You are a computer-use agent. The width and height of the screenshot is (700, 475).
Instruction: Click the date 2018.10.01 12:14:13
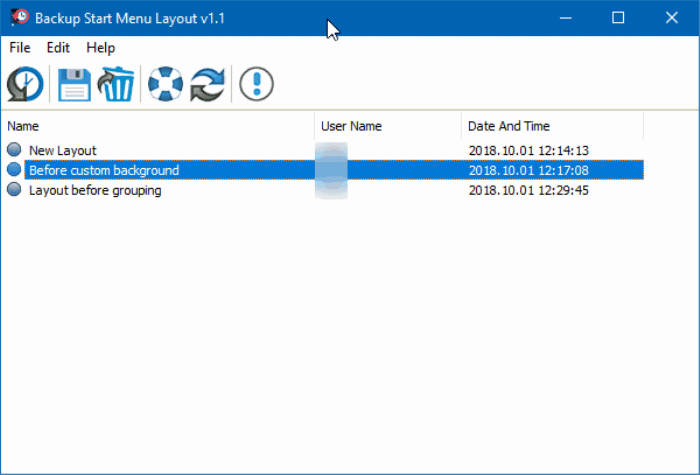tap(529, 150)
